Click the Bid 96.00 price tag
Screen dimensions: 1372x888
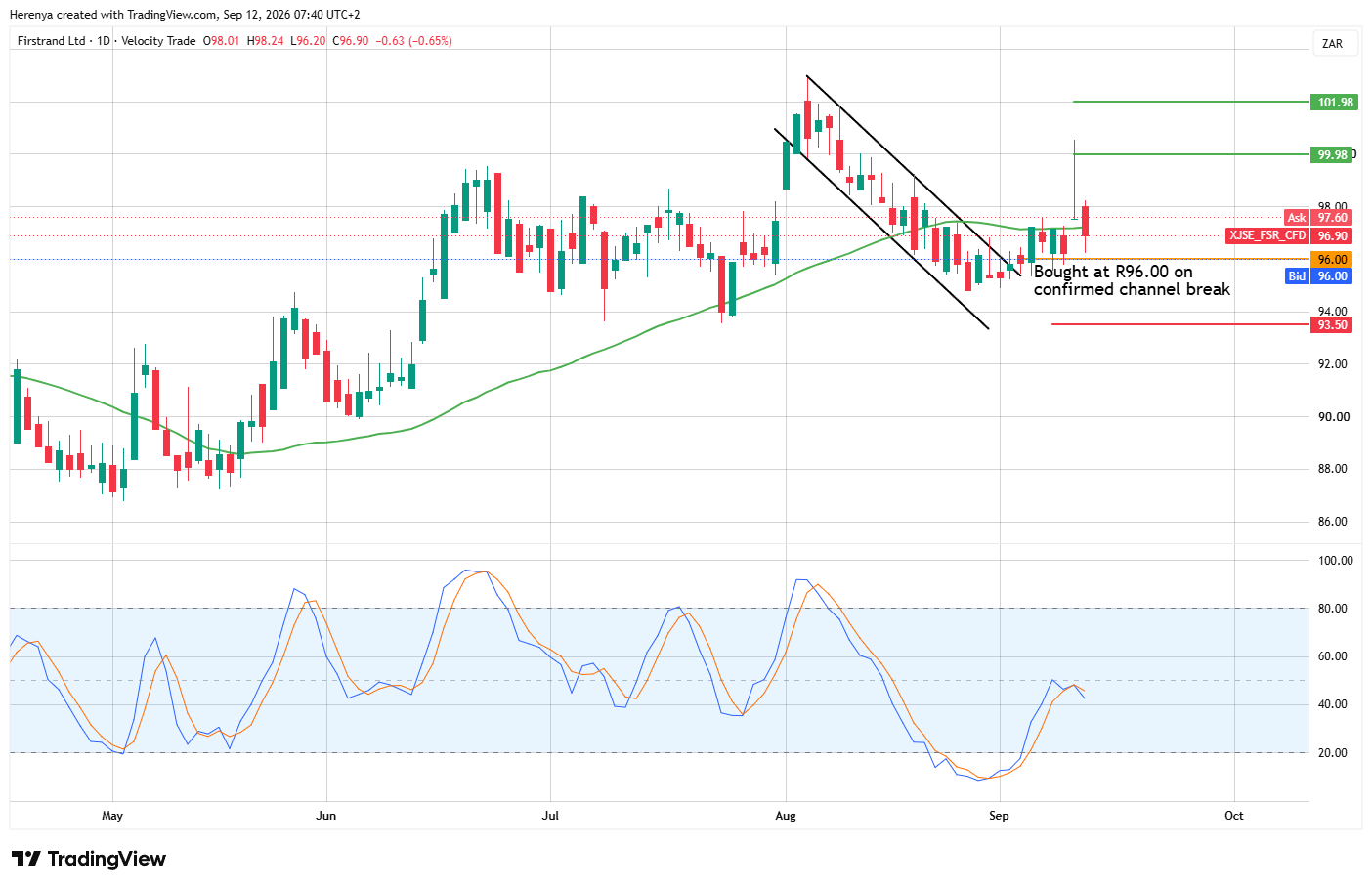(1318, 276)
